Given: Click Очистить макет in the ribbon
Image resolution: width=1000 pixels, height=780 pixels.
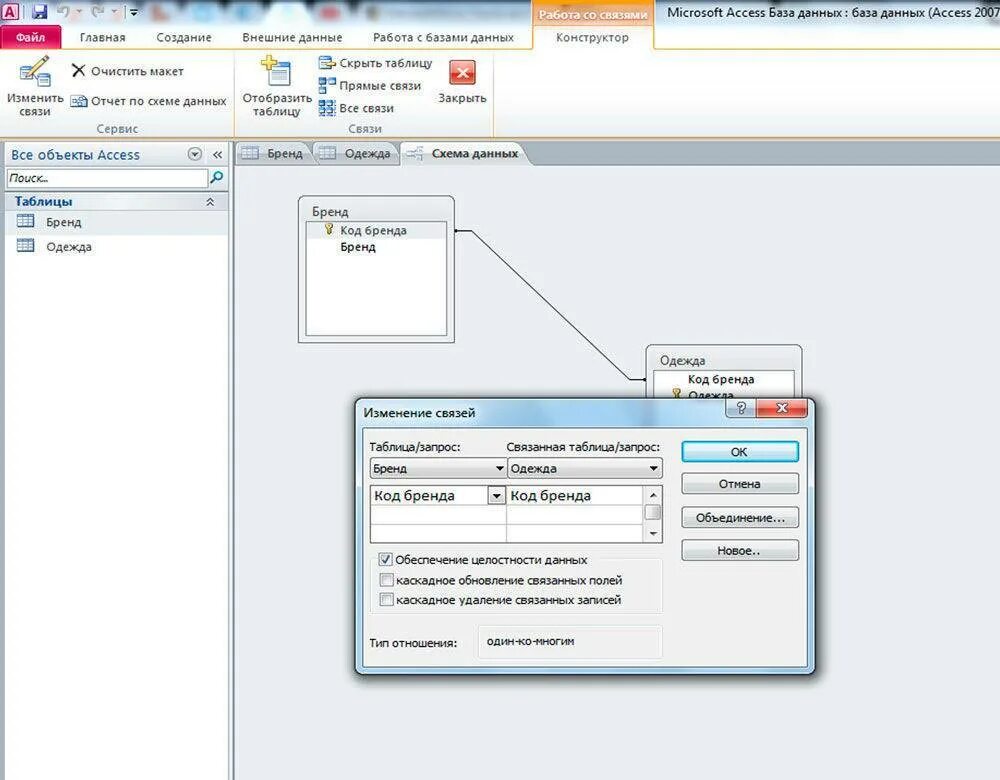Looking at the screenshot, I should [x=128, y=71].
